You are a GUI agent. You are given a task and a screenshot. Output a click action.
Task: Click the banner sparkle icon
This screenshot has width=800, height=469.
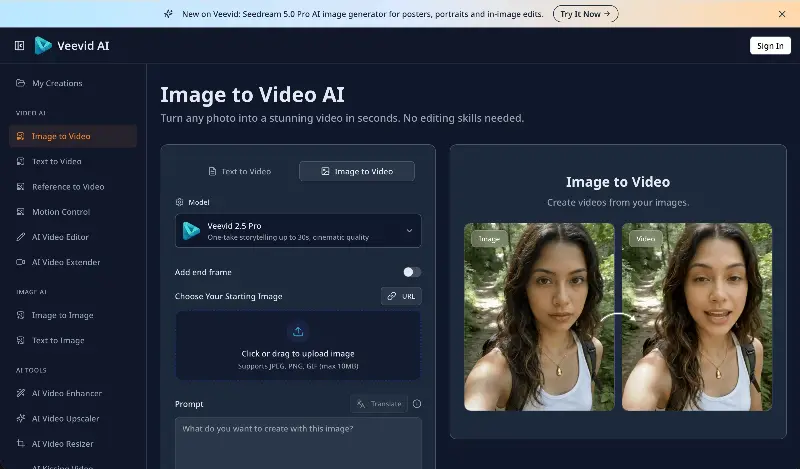tap(168, 14)
